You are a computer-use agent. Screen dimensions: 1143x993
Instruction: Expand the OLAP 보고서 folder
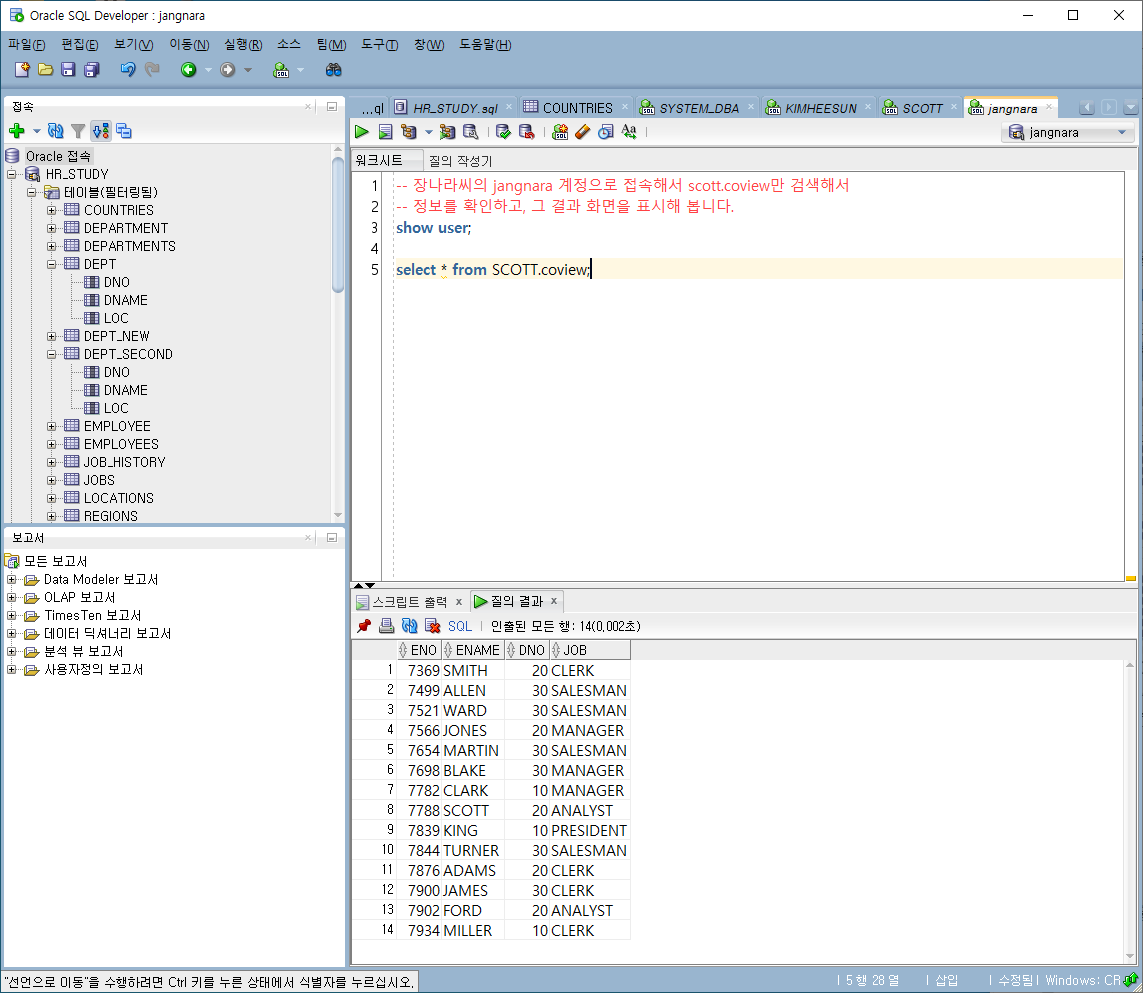click(x=12, y=598)
